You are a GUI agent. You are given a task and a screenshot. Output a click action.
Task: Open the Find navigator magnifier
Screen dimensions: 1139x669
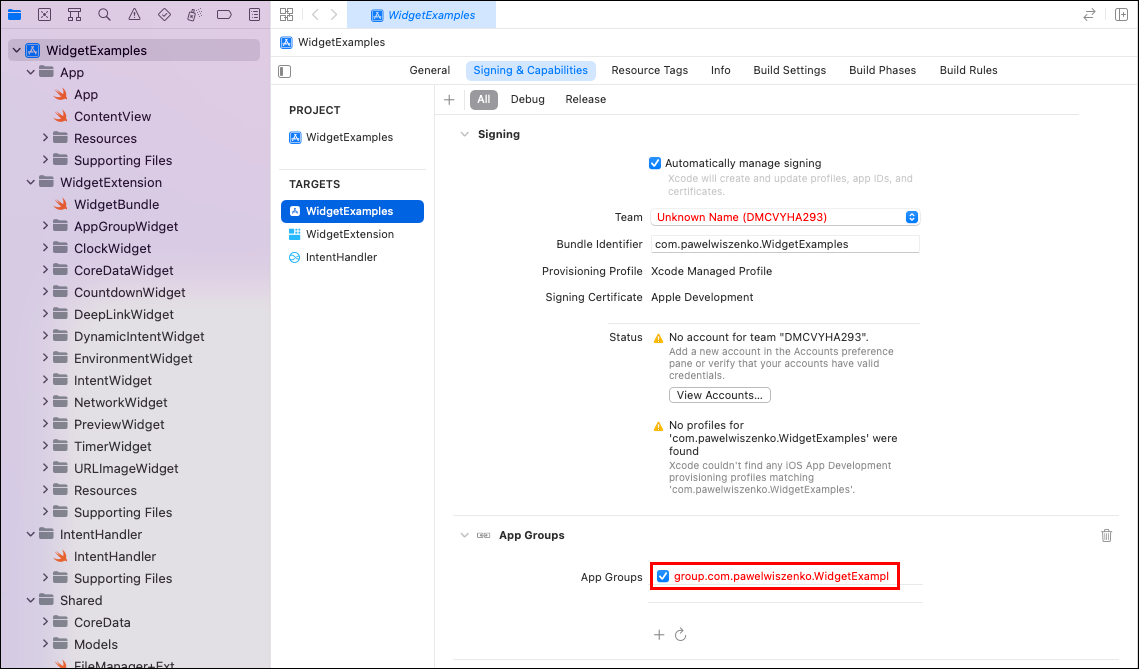pos(105,15)
